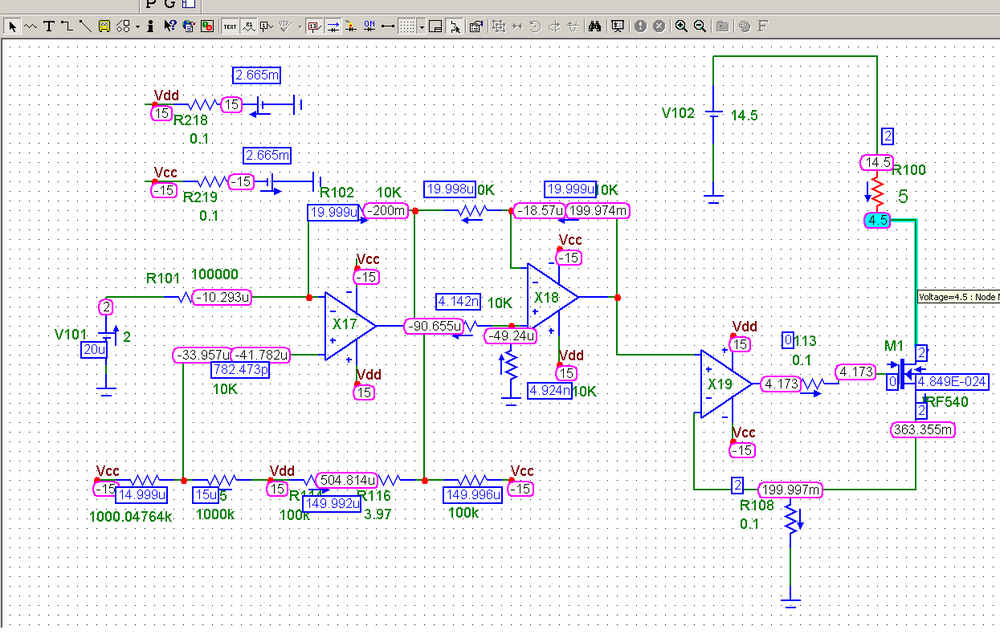
Task: Click the help pointer question icon
Action: (x=170, y=26)
